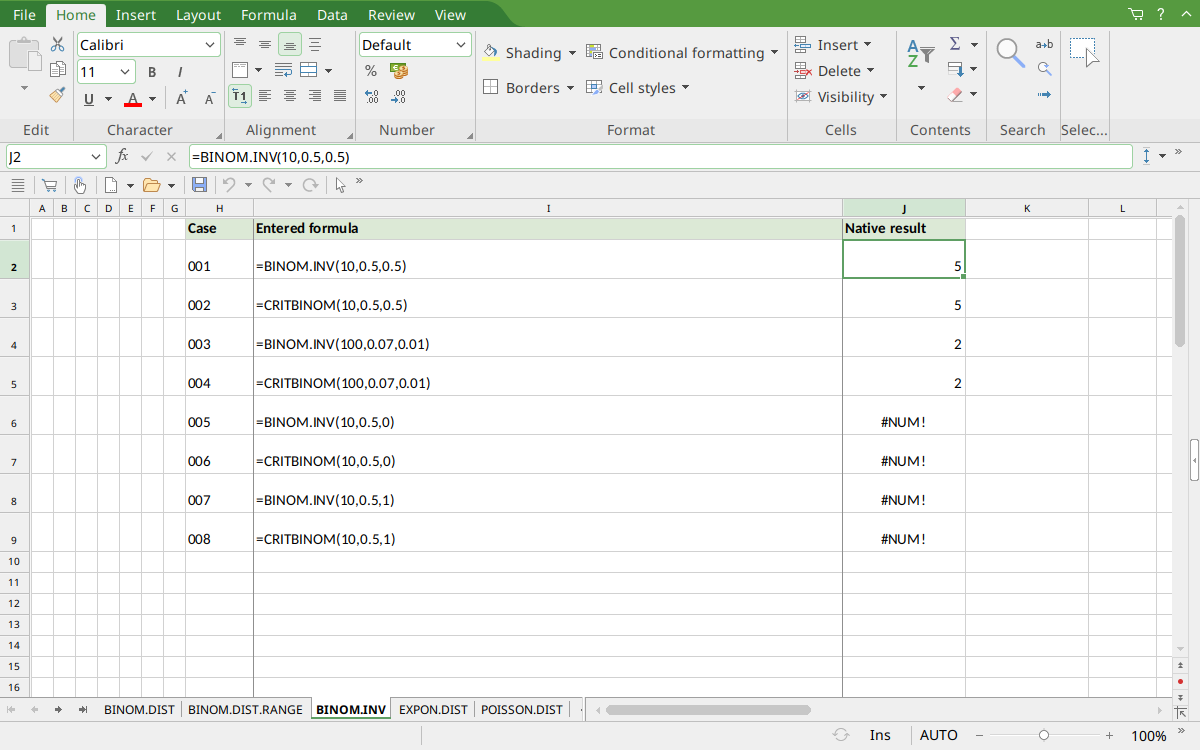
Task: Switch to the Data tab
Action: point(332,15)
